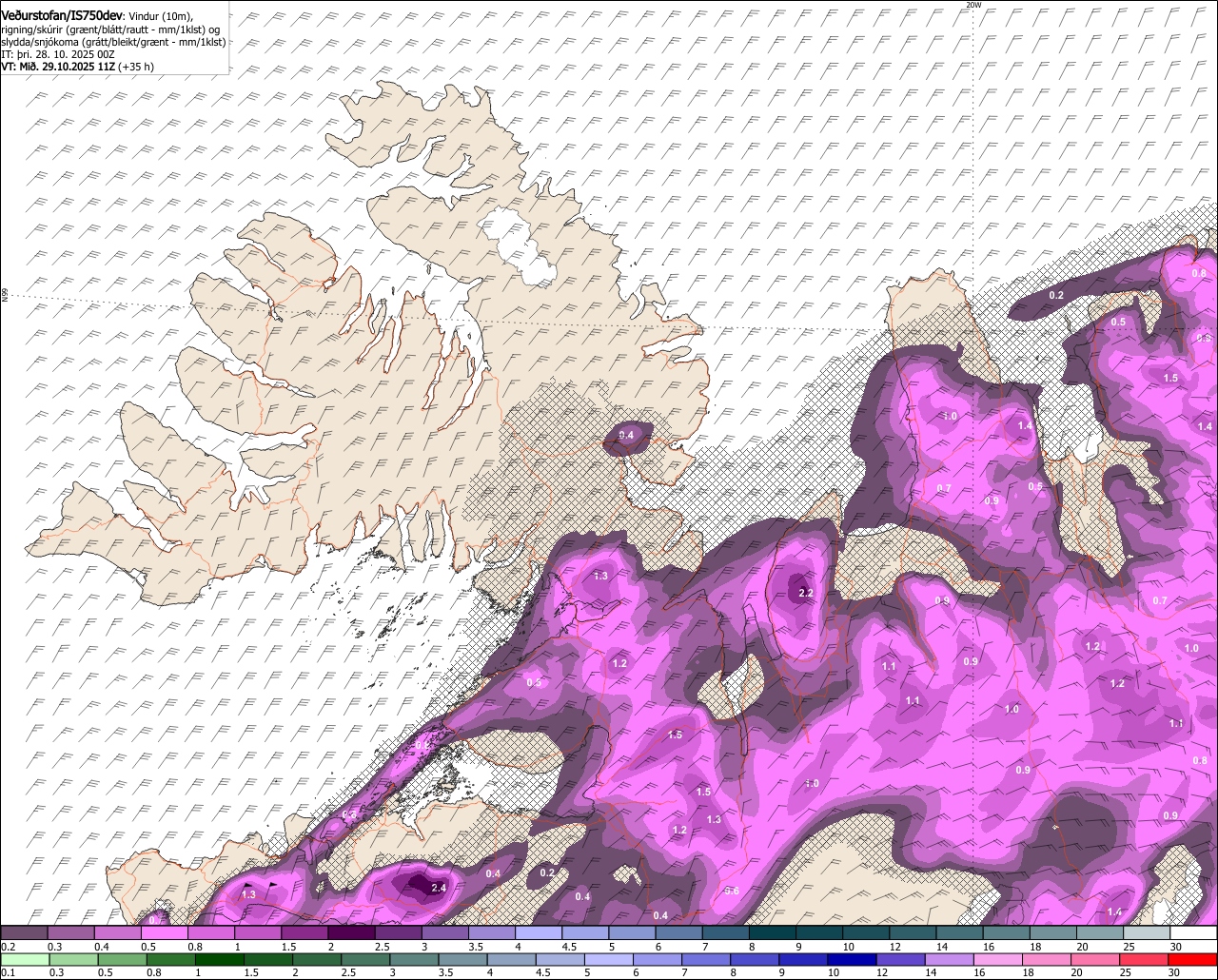Click the 25 value label under the upper legend row
Image resolution: width=1218 pixels, height=980 pixels.
click(x=1130, y=947)
